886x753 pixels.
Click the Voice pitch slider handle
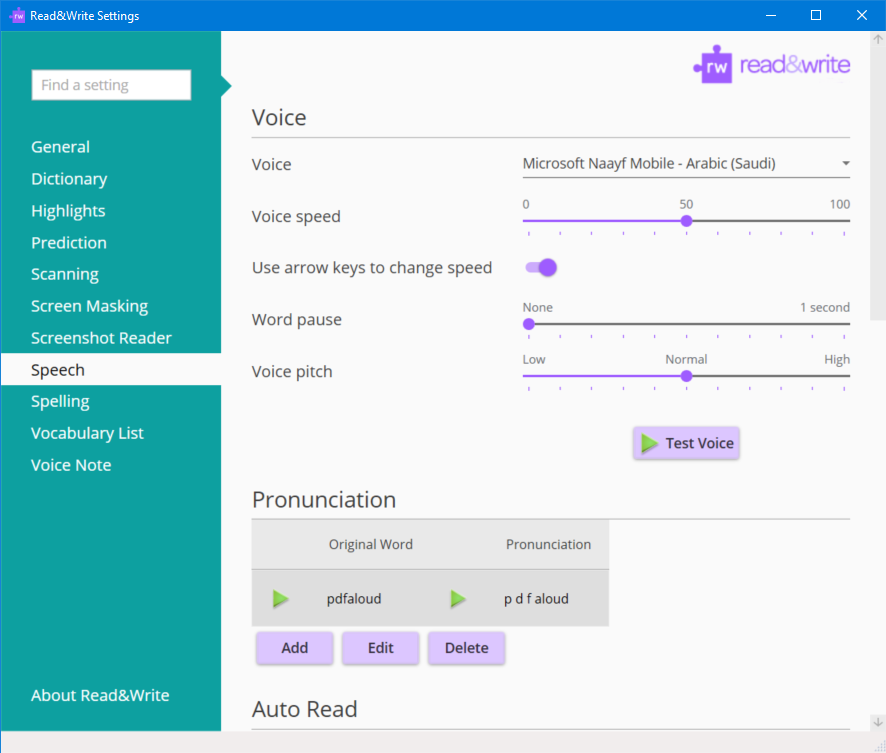click(x=686, y=376)
